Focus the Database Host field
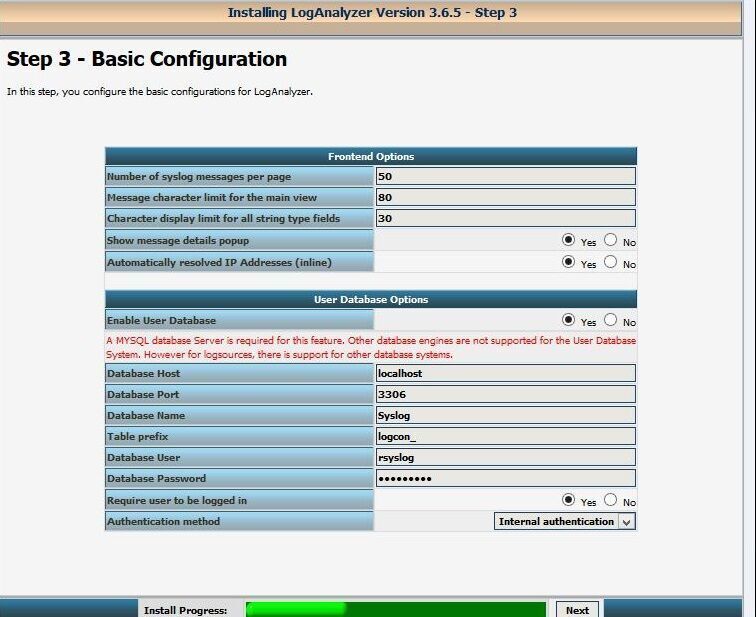756x617 pixels. coord(505,374)
